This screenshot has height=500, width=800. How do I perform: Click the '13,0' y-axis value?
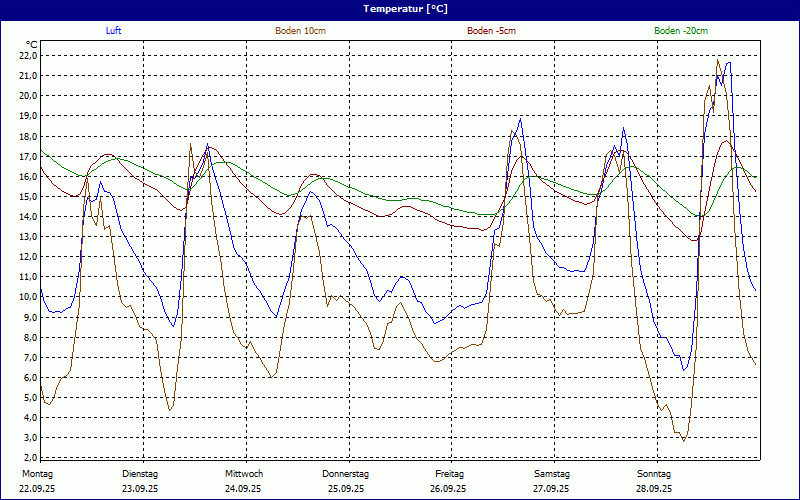point(29,237)
